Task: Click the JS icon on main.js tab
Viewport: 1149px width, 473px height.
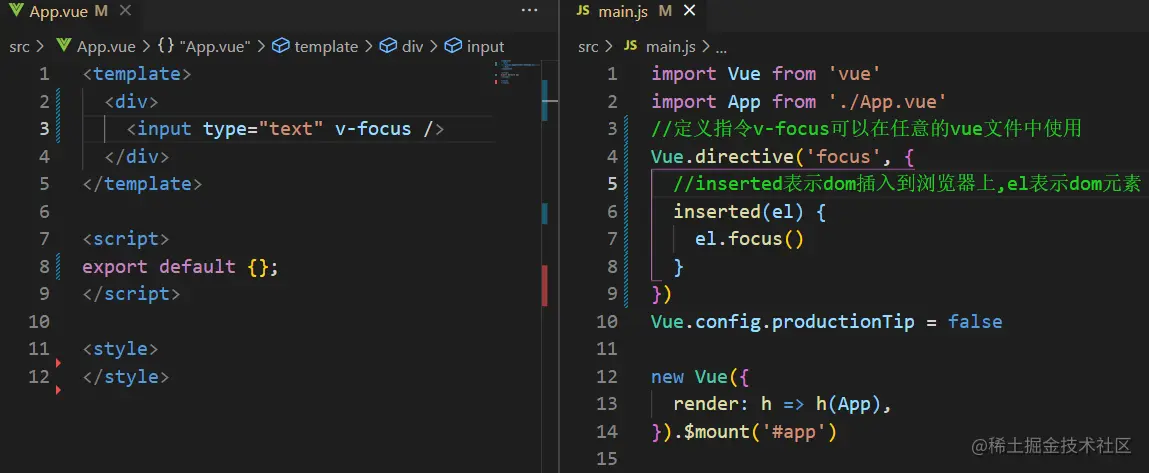Action: click(583, 11)
